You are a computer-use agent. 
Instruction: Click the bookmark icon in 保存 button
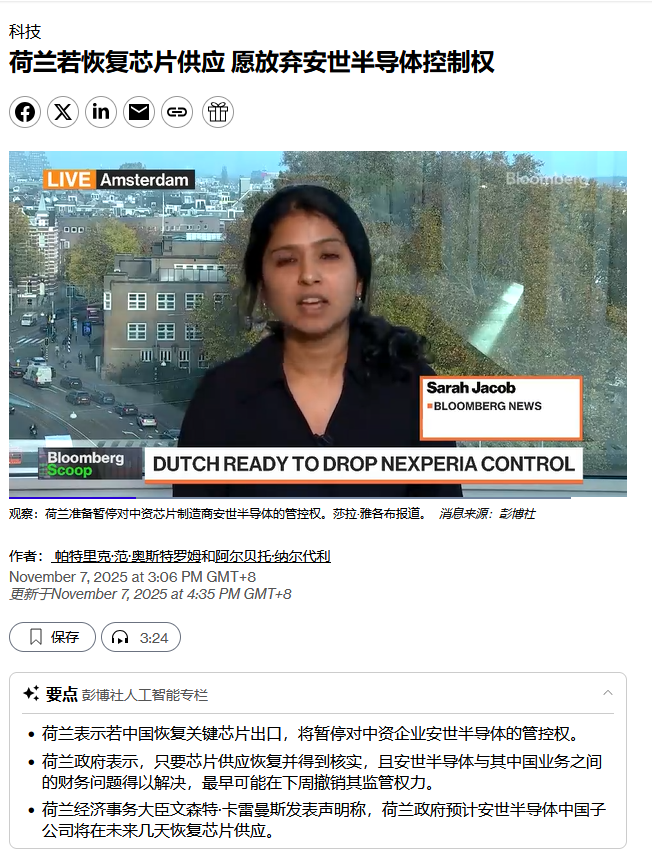pyautogui.click(x=36, y=637)
